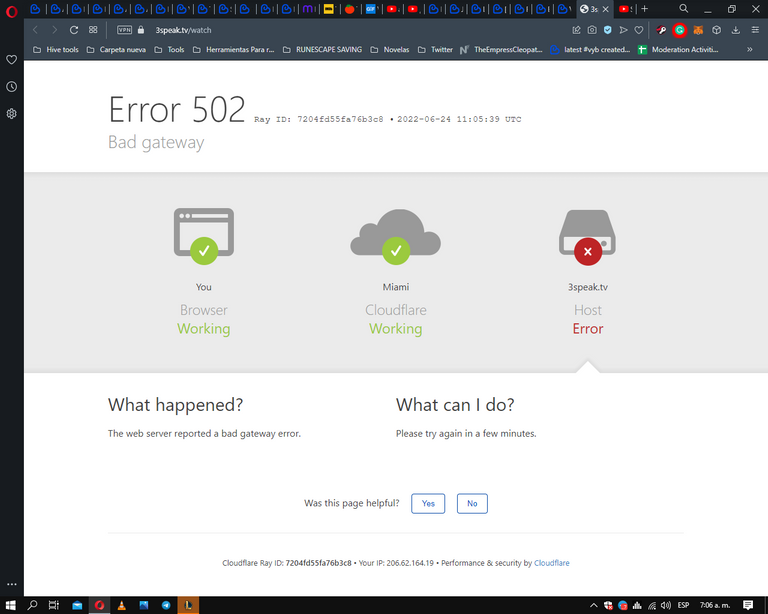
Task: Open latest #vyb created bookmark
Action: [x=591, y=49]
